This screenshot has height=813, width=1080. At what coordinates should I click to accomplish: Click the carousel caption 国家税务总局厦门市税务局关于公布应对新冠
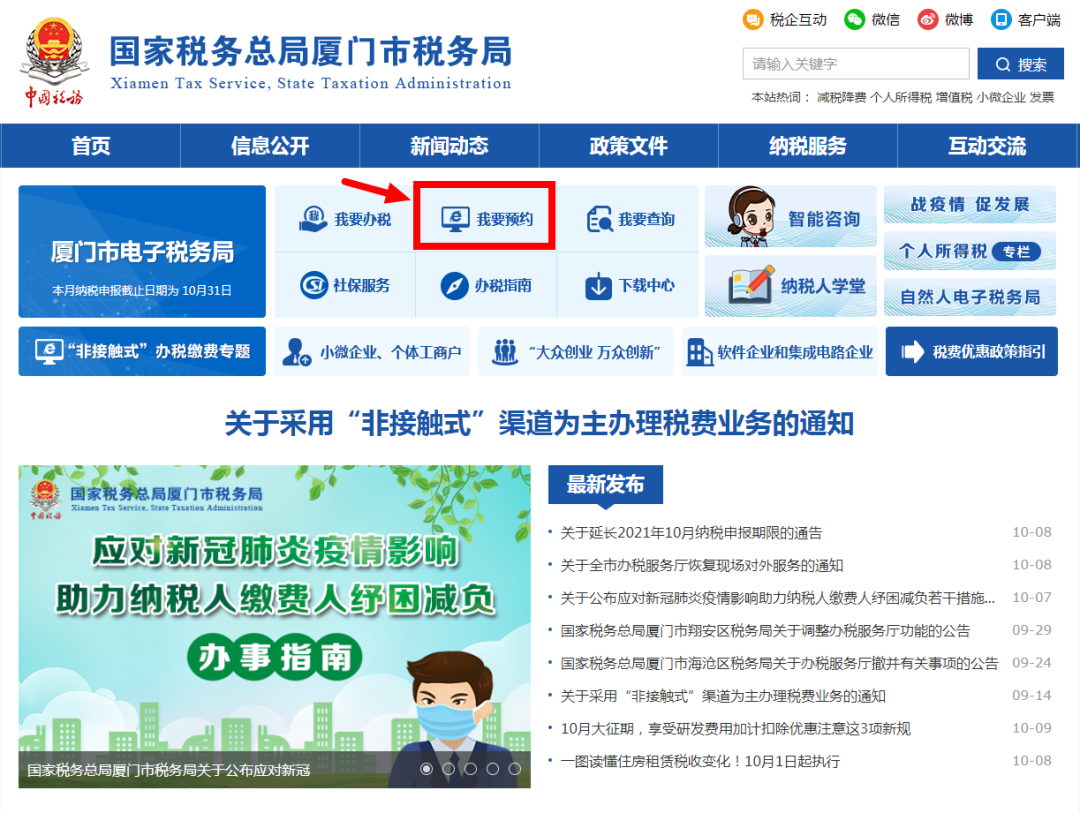169,770
